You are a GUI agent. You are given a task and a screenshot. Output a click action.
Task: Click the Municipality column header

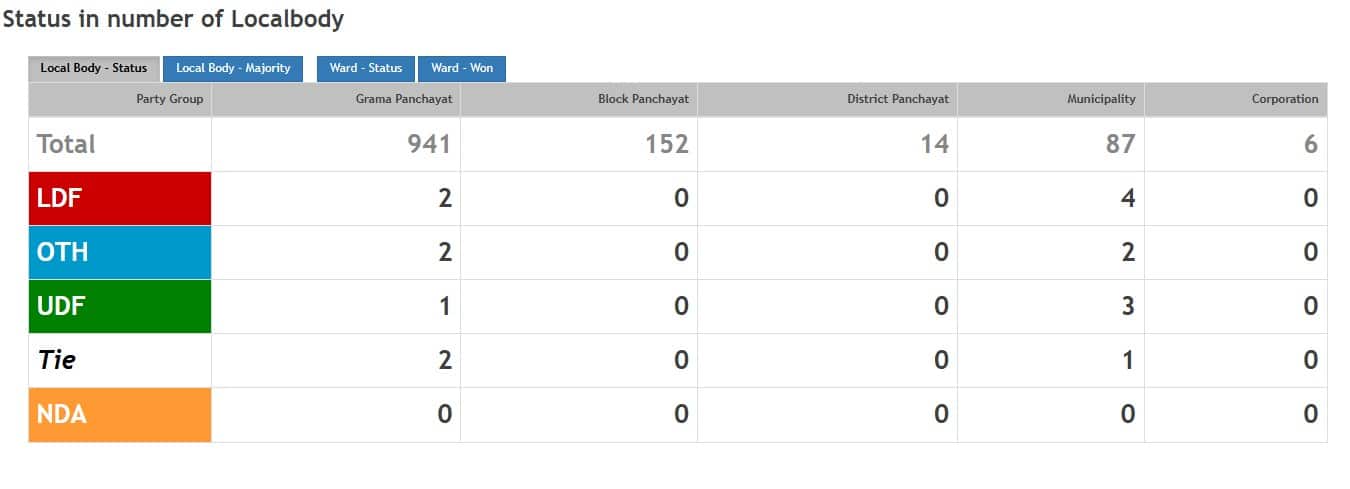[1101, 99]
